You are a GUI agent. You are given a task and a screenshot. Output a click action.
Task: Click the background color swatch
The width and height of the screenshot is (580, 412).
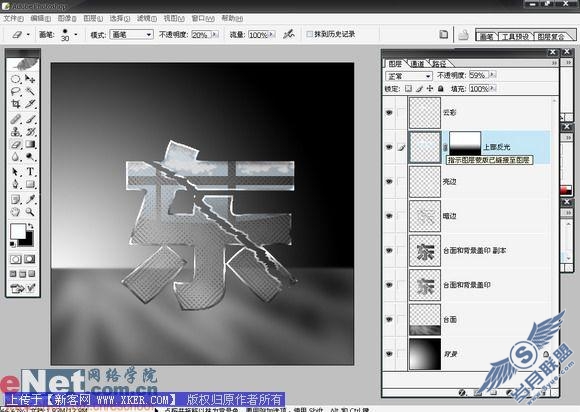(x=30, y=241)
